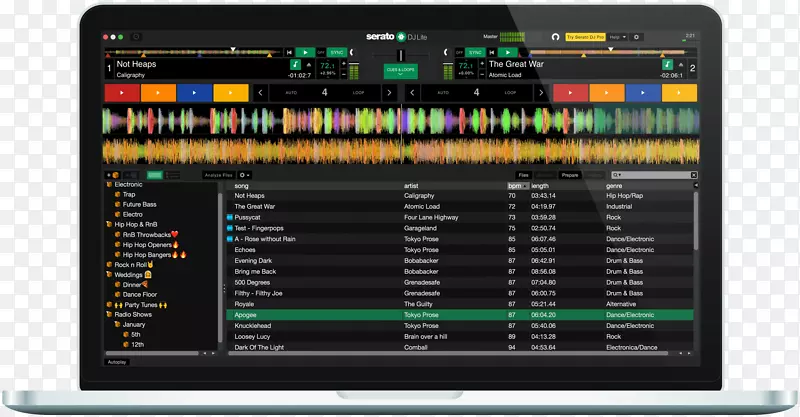800x417 pixels.
Task: Activate the 4-beat auto loop on deck 2
Action: click(477, 93)
